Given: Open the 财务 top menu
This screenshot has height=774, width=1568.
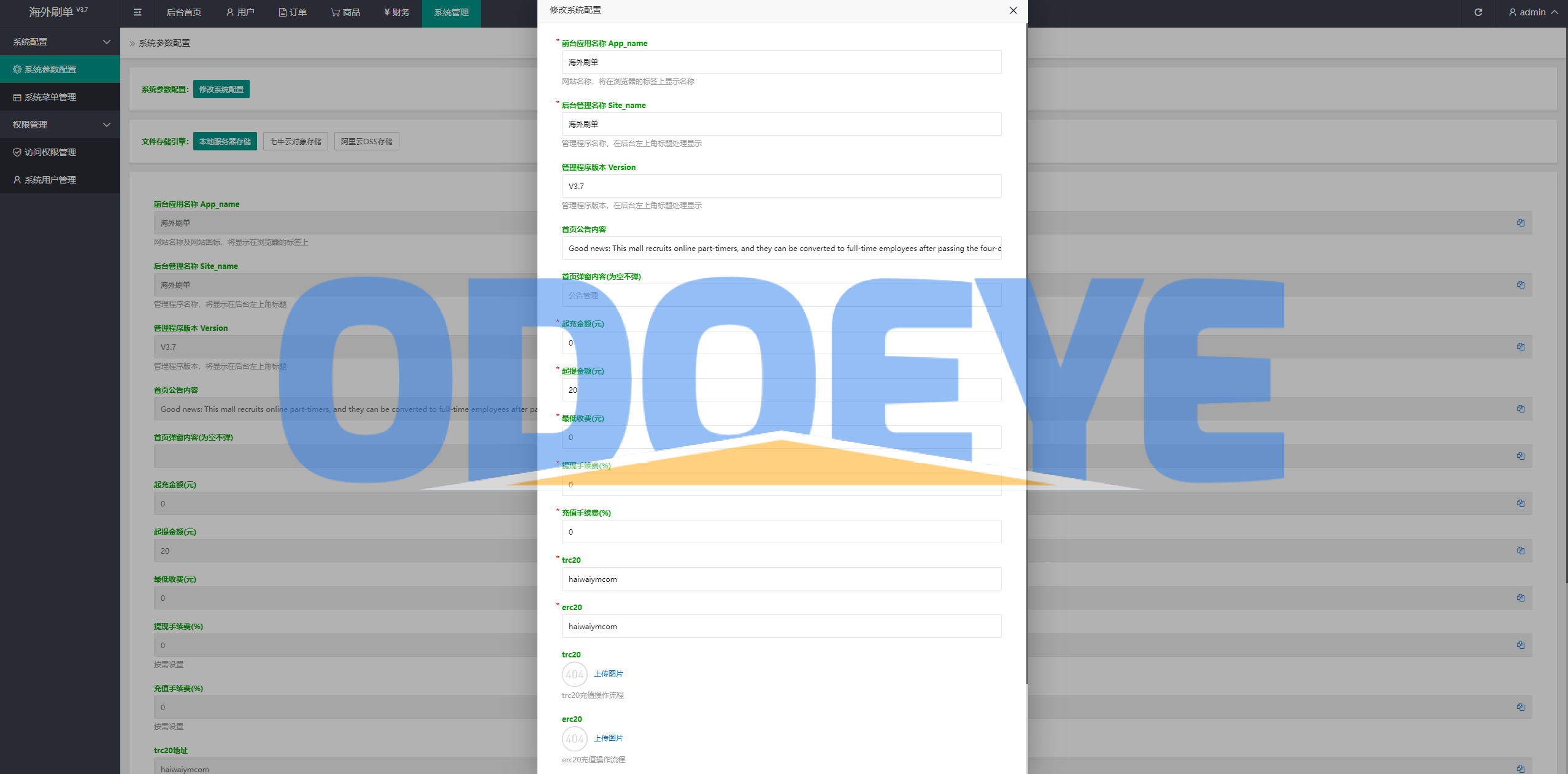Looking at the screenshot, I should [397, 12].
